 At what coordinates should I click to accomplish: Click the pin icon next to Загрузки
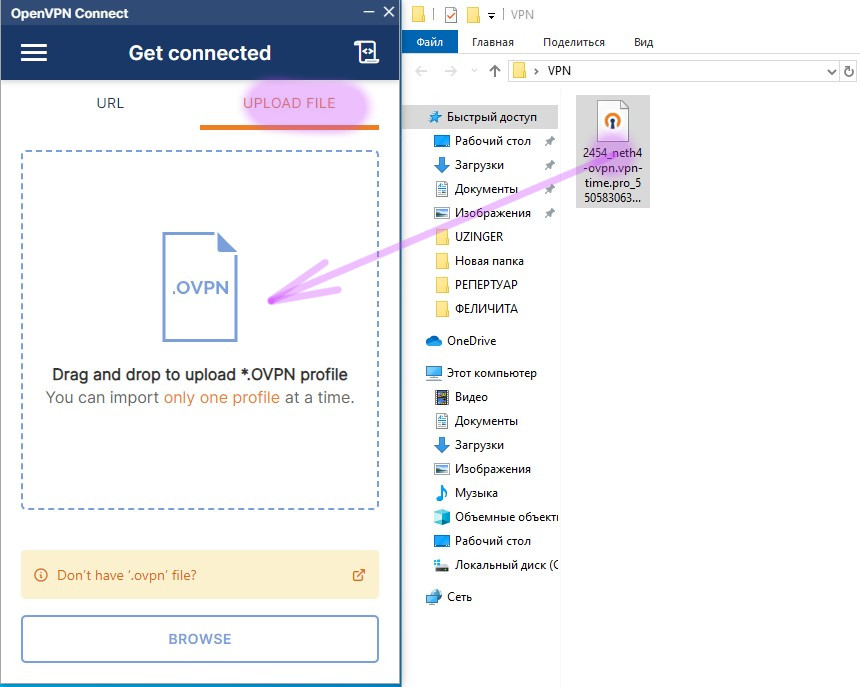pyautogui.click(x=549, y=165)
